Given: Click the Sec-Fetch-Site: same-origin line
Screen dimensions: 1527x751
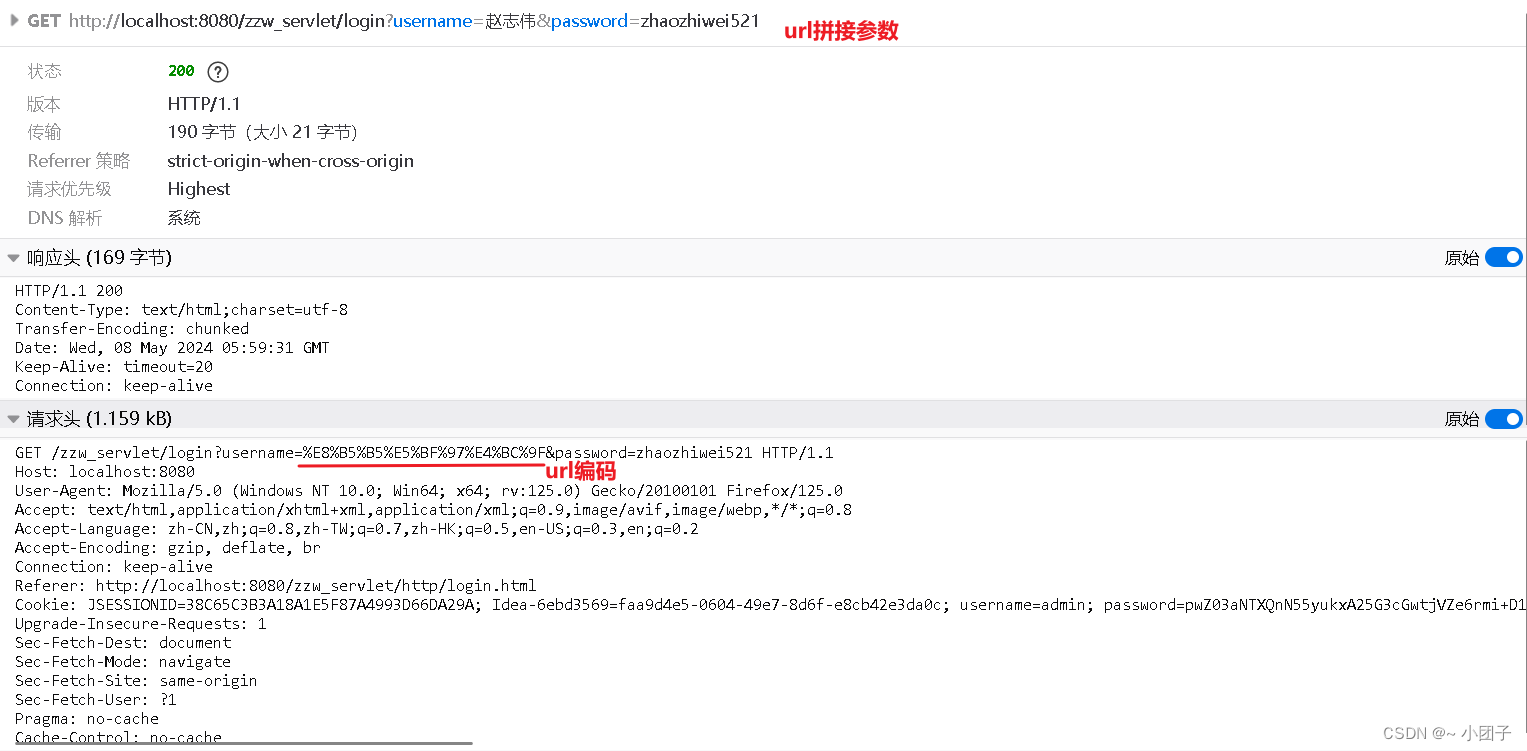Looking at the screenshot, I should [136, 681].
